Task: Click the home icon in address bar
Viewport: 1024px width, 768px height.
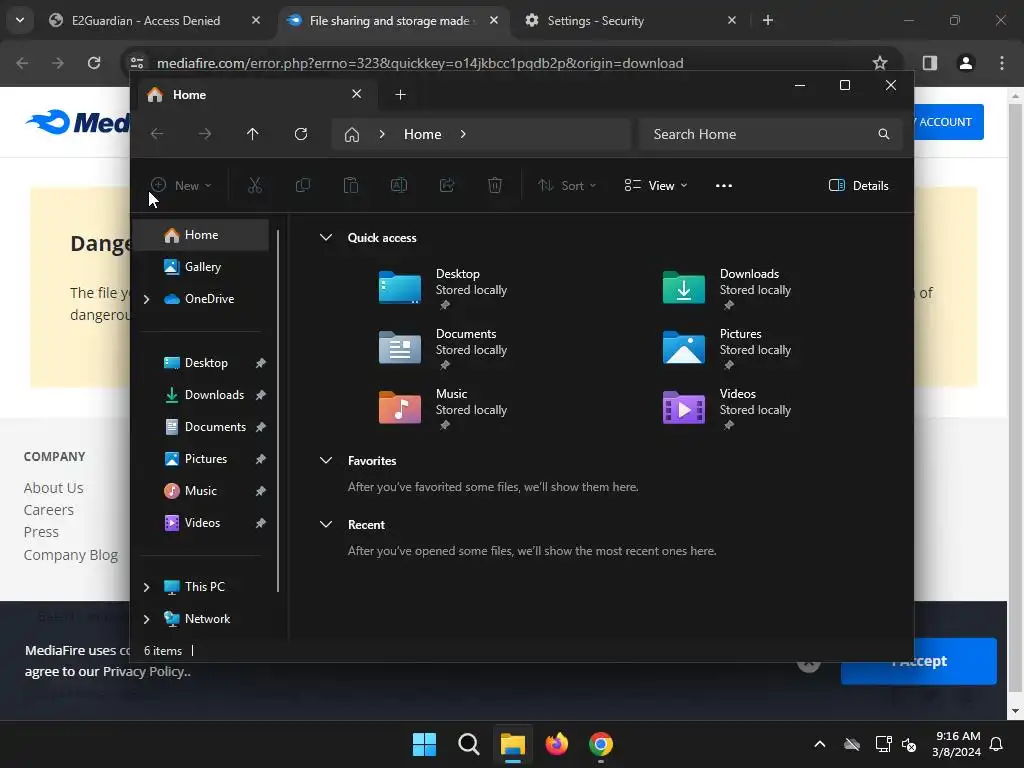Action: coord(352,135)
